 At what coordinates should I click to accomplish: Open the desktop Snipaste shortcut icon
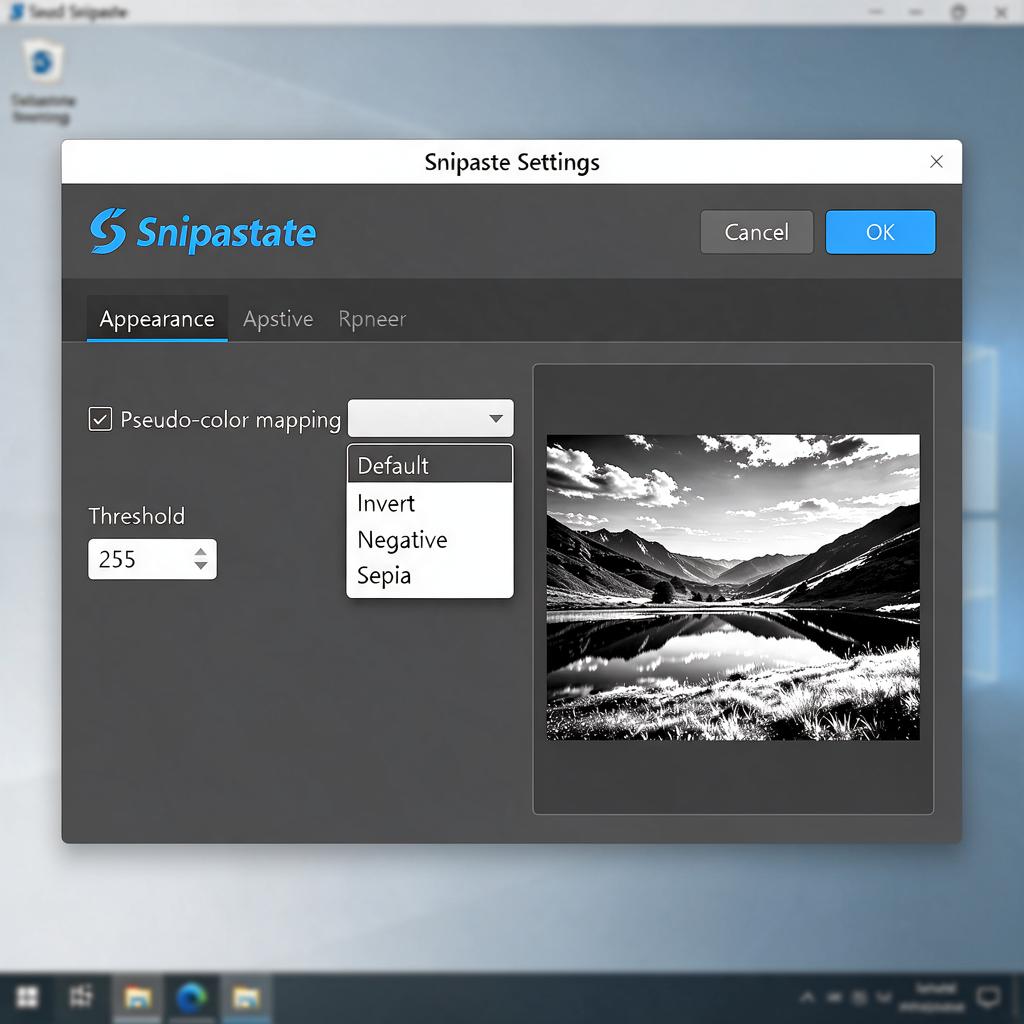pyautogui.click(x=43, y=63)
